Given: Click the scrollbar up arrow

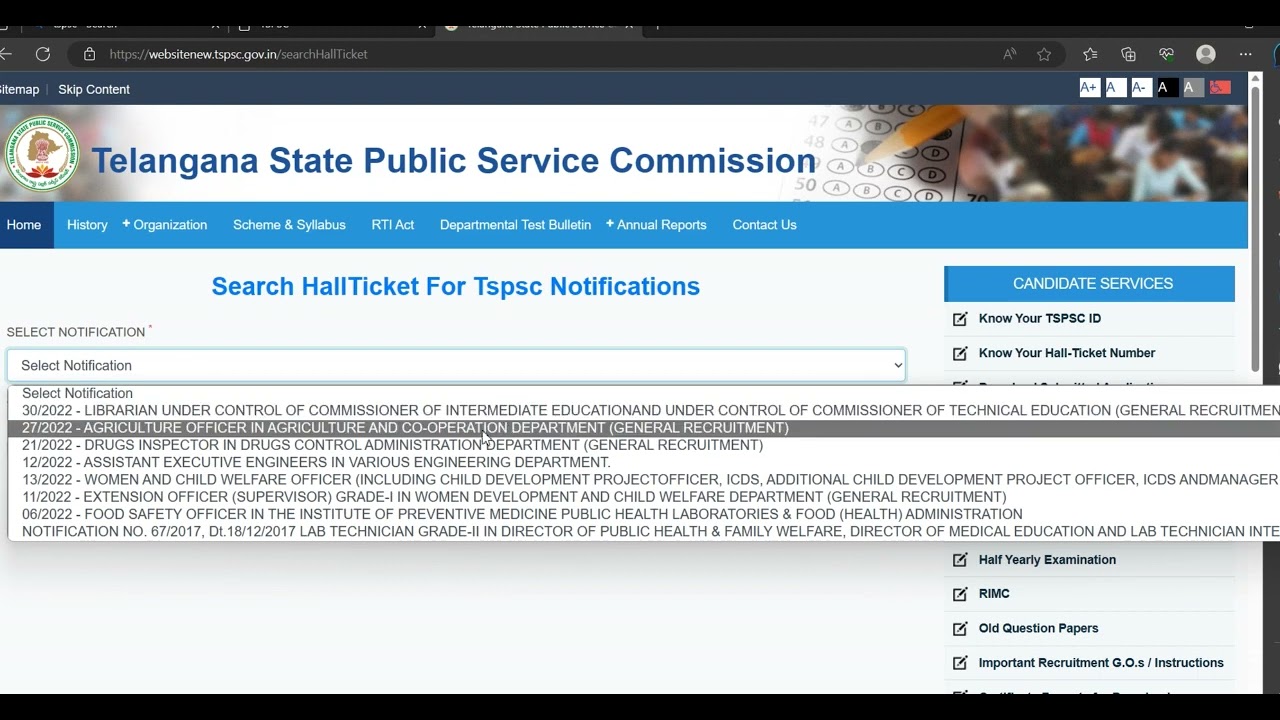Looking at the screenshot, I should (x=1256, y=78).
